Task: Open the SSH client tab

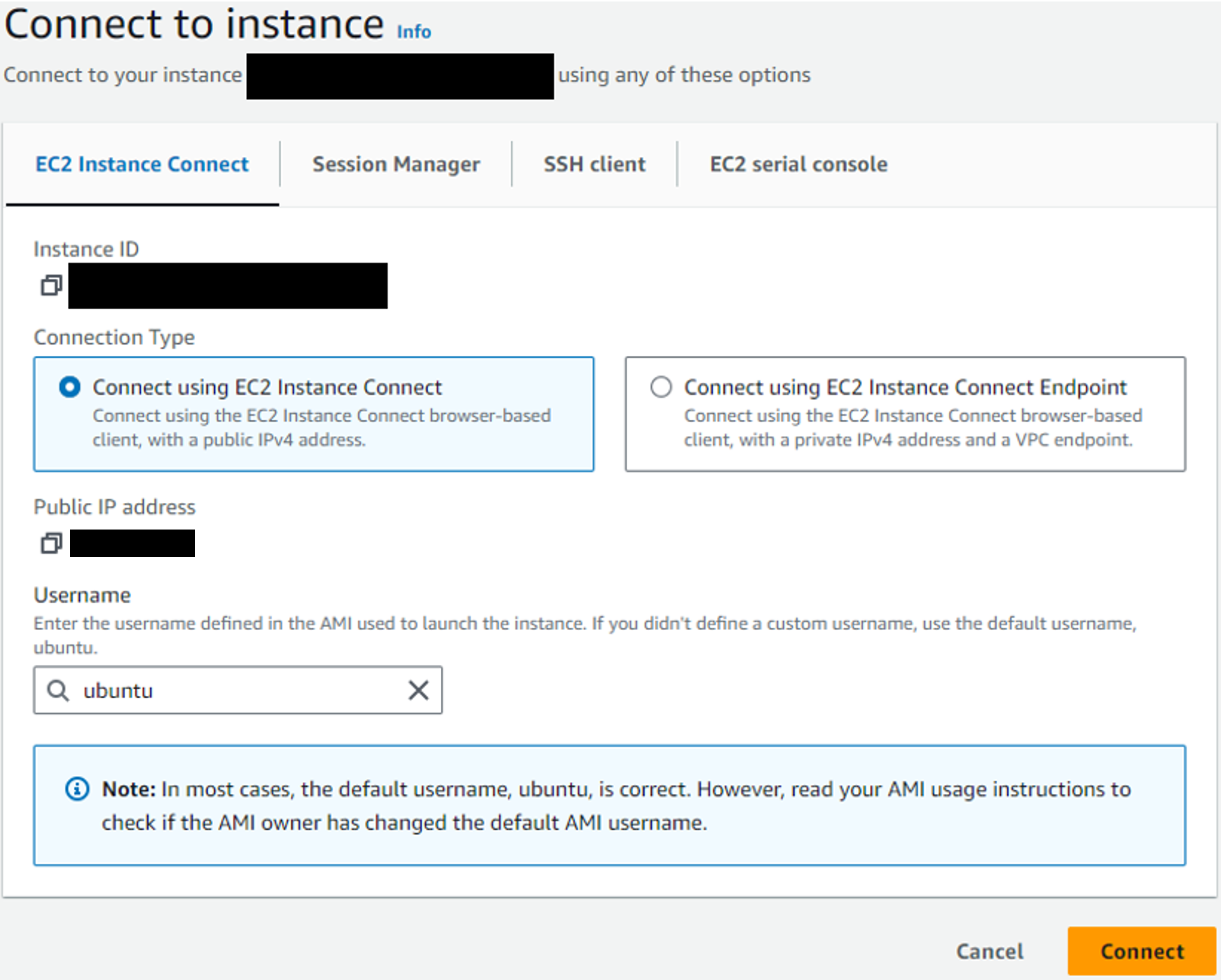Action: point(594,164)
